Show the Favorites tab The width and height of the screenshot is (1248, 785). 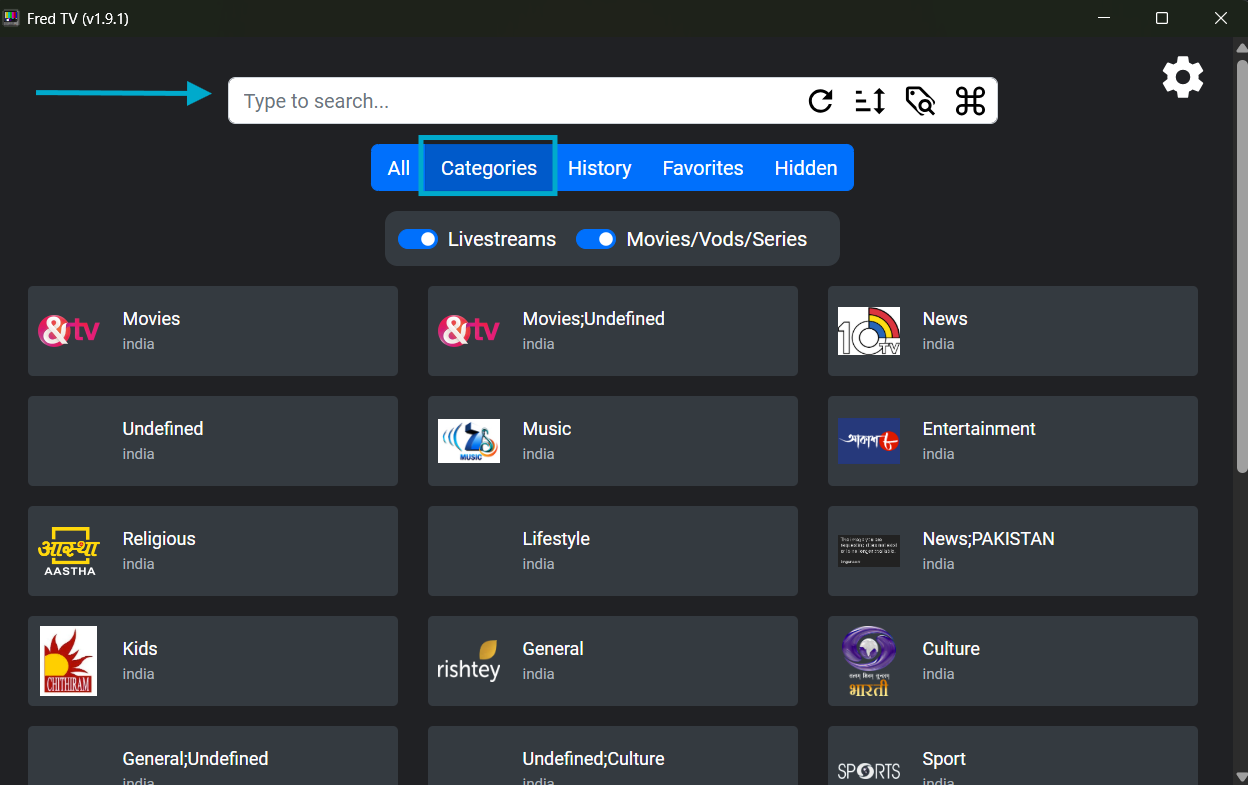coord(703,168)
